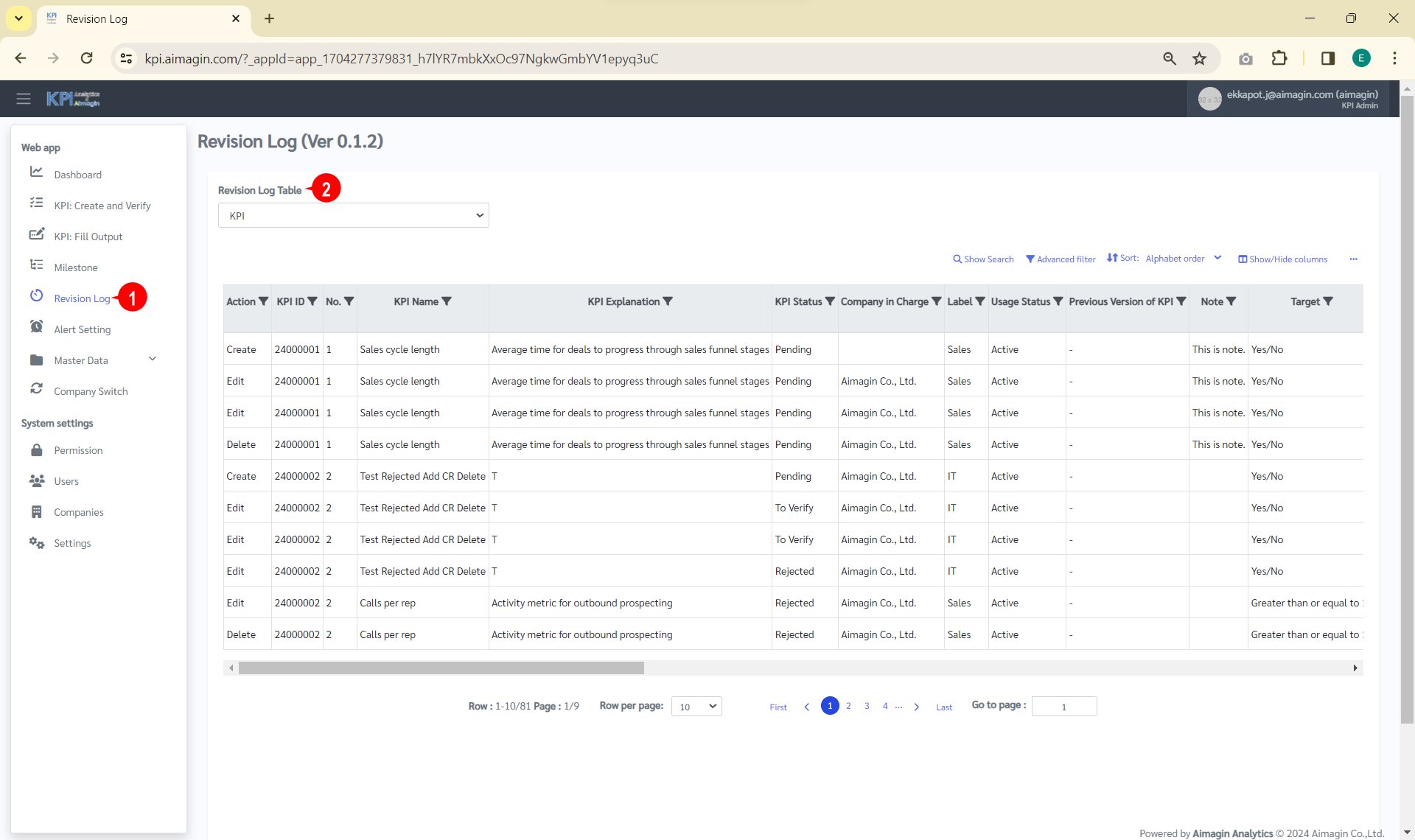
Task: Open the Milestone menu item
Action: (76, 267)
